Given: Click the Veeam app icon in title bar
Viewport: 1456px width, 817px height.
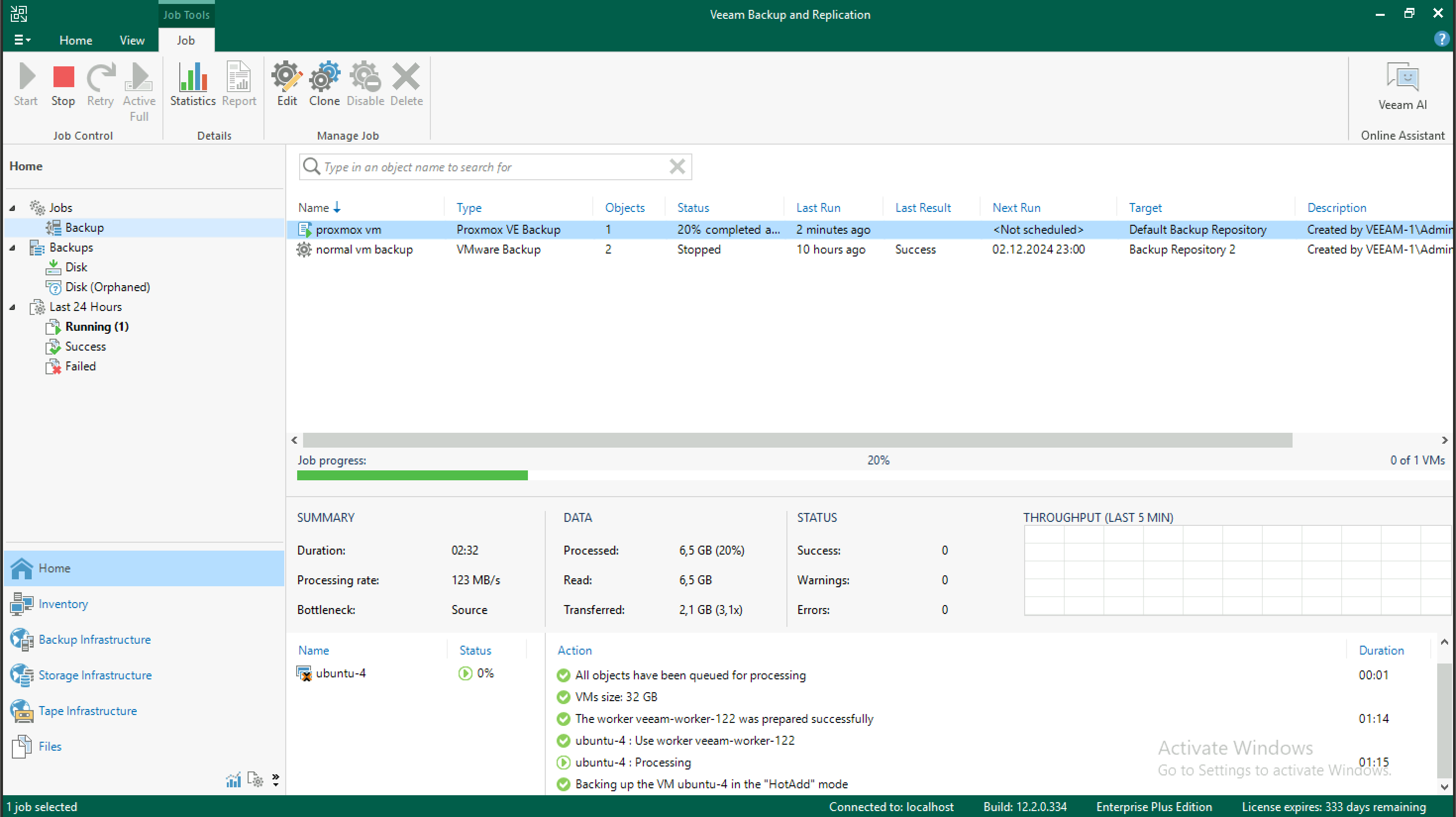Looking at the screenshot, I should (x=19, y=13).
